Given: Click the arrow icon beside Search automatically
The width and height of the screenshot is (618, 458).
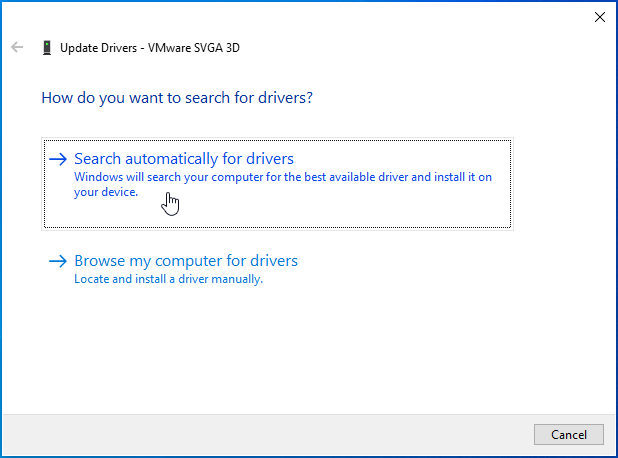Looking at the screenshot, I should 58,159.
